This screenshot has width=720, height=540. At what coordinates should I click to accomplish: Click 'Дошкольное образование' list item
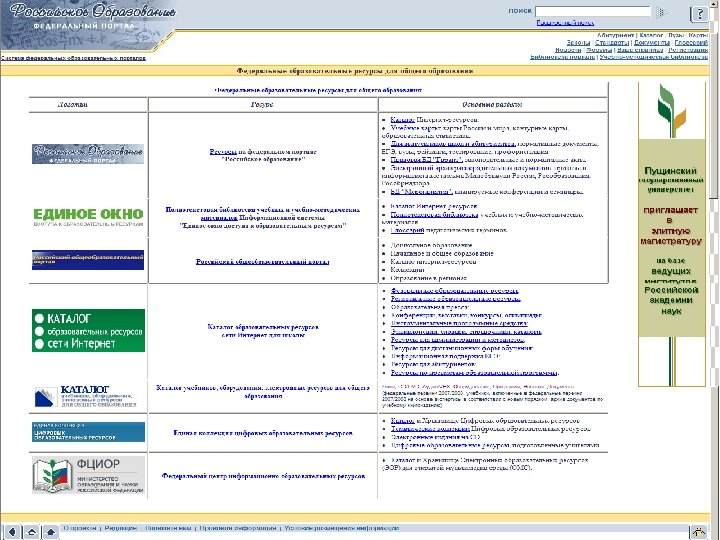[x=431, y=245]
